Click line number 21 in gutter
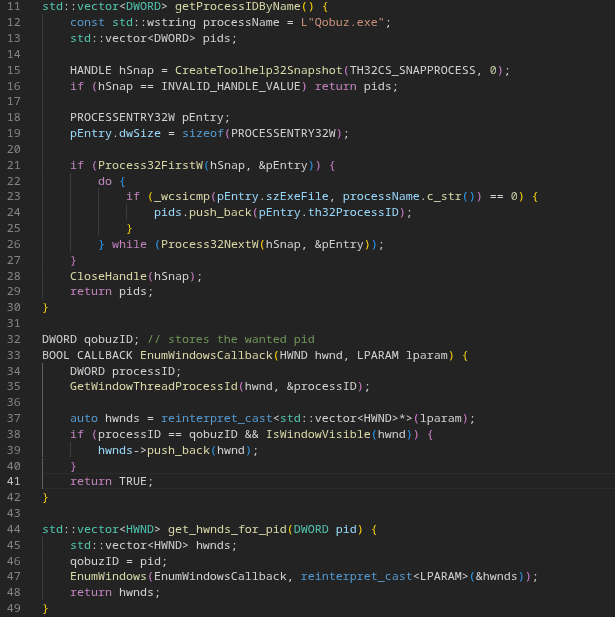 (x=14, y=165)
